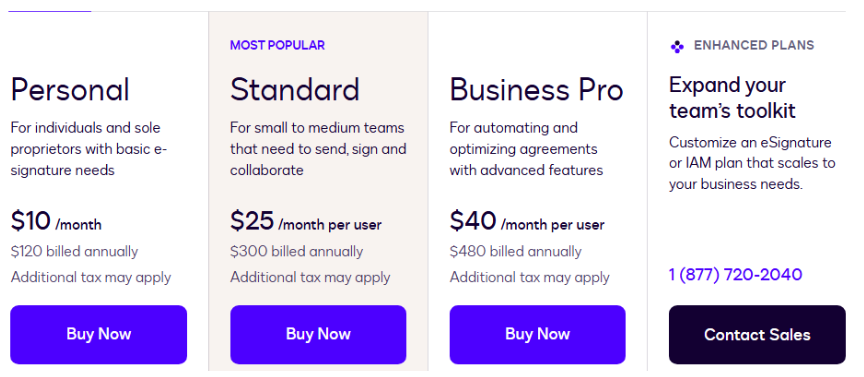Click the MOST POPULAR label
Screen dimensions: 864x377
[x=277, y=45]
